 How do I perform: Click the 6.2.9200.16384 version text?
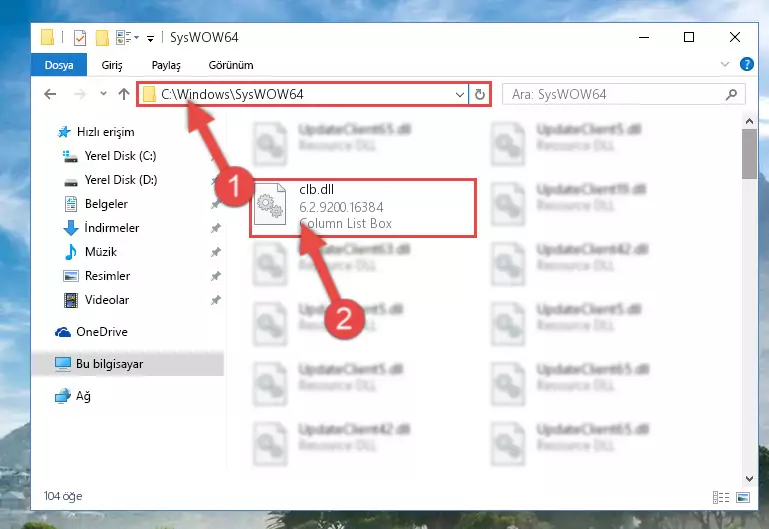[341, 207]
